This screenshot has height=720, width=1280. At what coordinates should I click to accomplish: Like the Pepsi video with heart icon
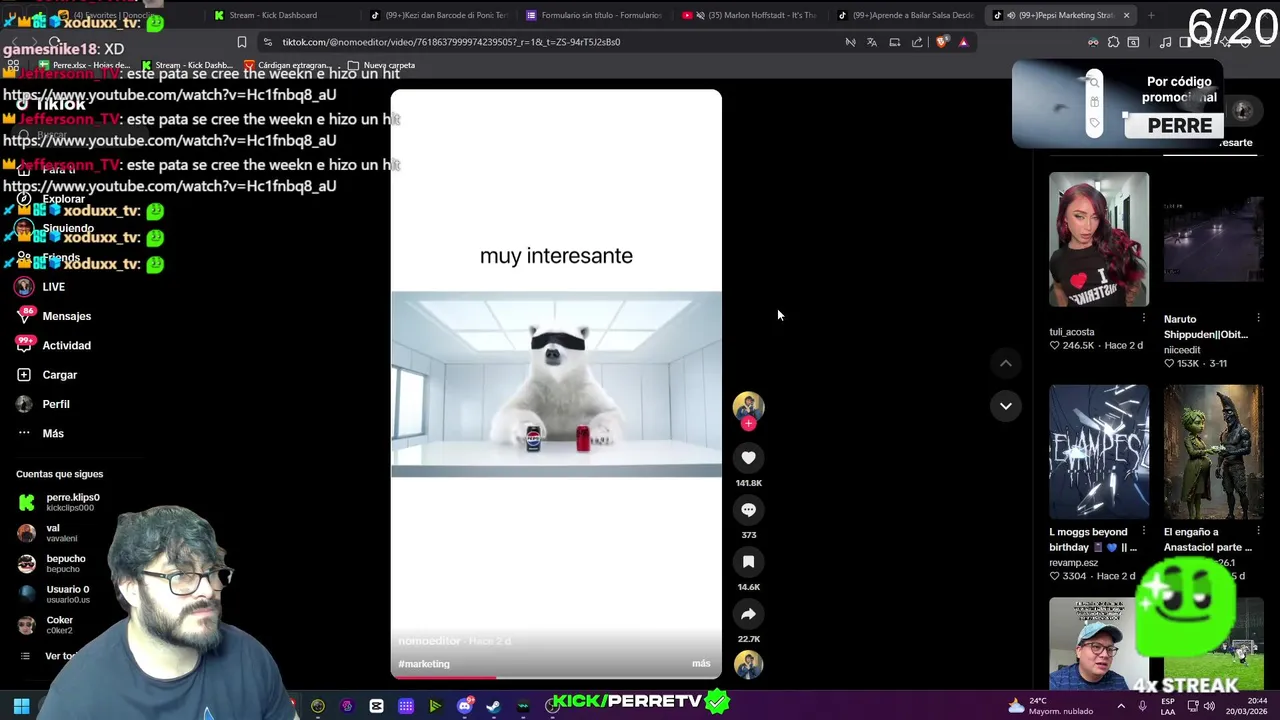748,457
